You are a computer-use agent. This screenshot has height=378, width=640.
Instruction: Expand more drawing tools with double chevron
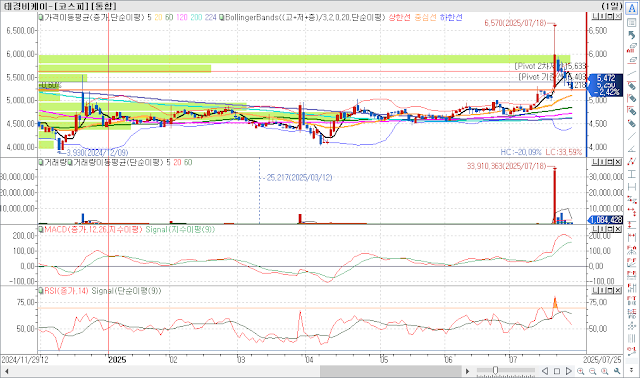[x=631, y=369]
